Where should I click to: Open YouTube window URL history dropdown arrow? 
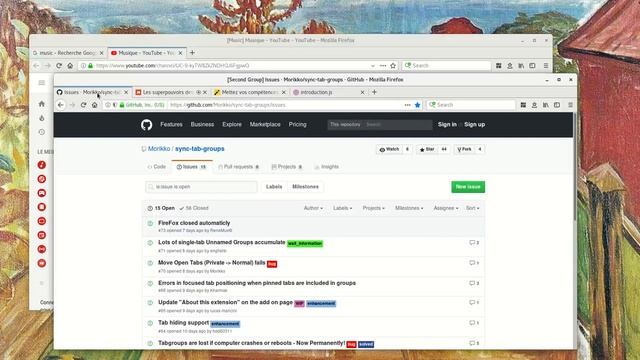tap(373, 66)
